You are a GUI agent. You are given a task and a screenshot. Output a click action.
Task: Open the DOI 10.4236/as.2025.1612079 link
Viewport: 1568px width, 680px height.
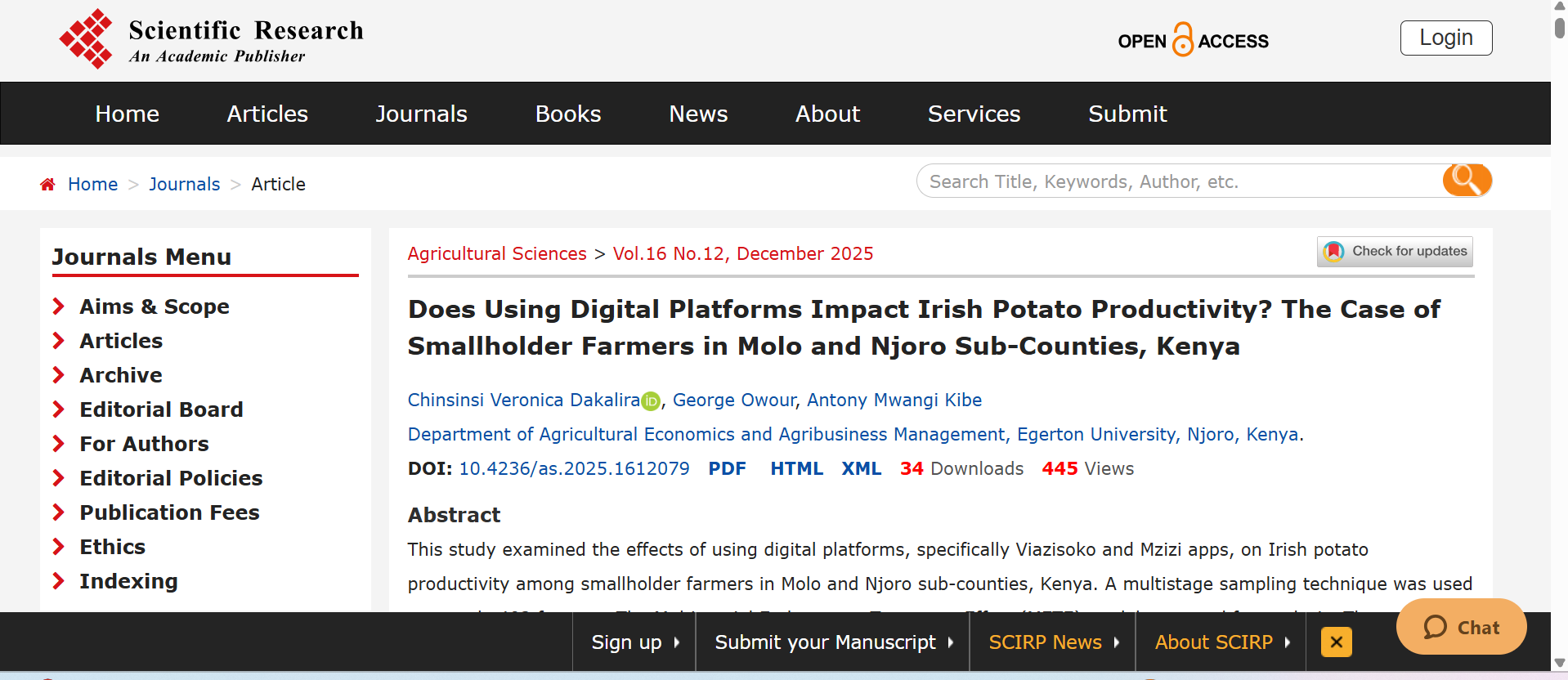[574, 468]
